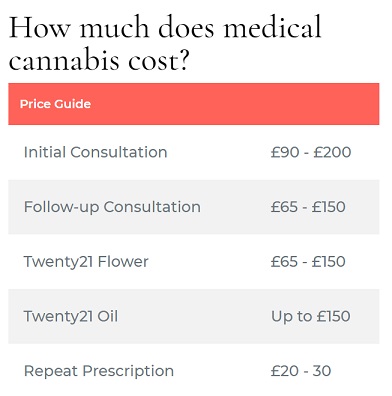Screen dimensions: 392x396
Task: Click the Initial Consultation label
Action: [x=96, y=152]
